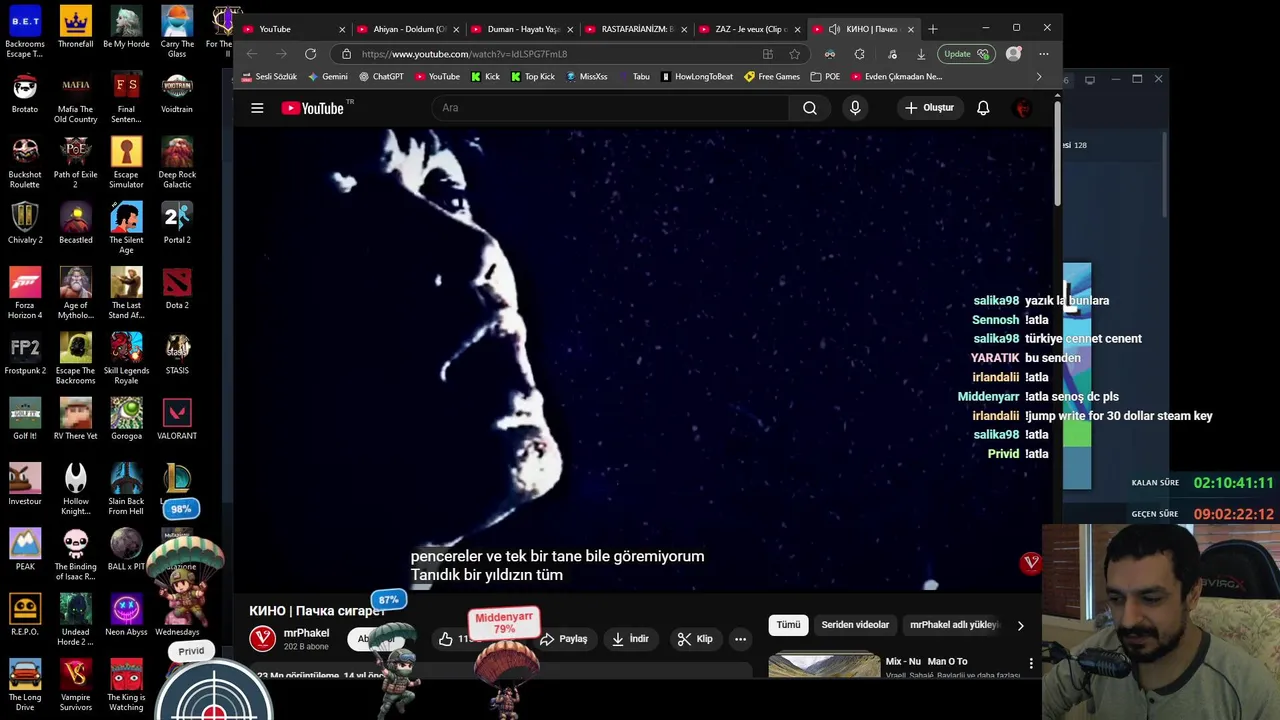1280x720 pixels.
Task: Click the browser profile avatar icon
Action: pyautogui.click(x=1014, y=54)
